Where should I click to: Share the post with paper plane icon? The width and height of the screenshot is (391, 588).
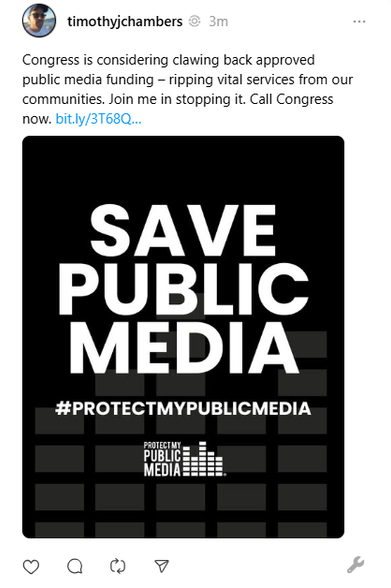point(162,566)
